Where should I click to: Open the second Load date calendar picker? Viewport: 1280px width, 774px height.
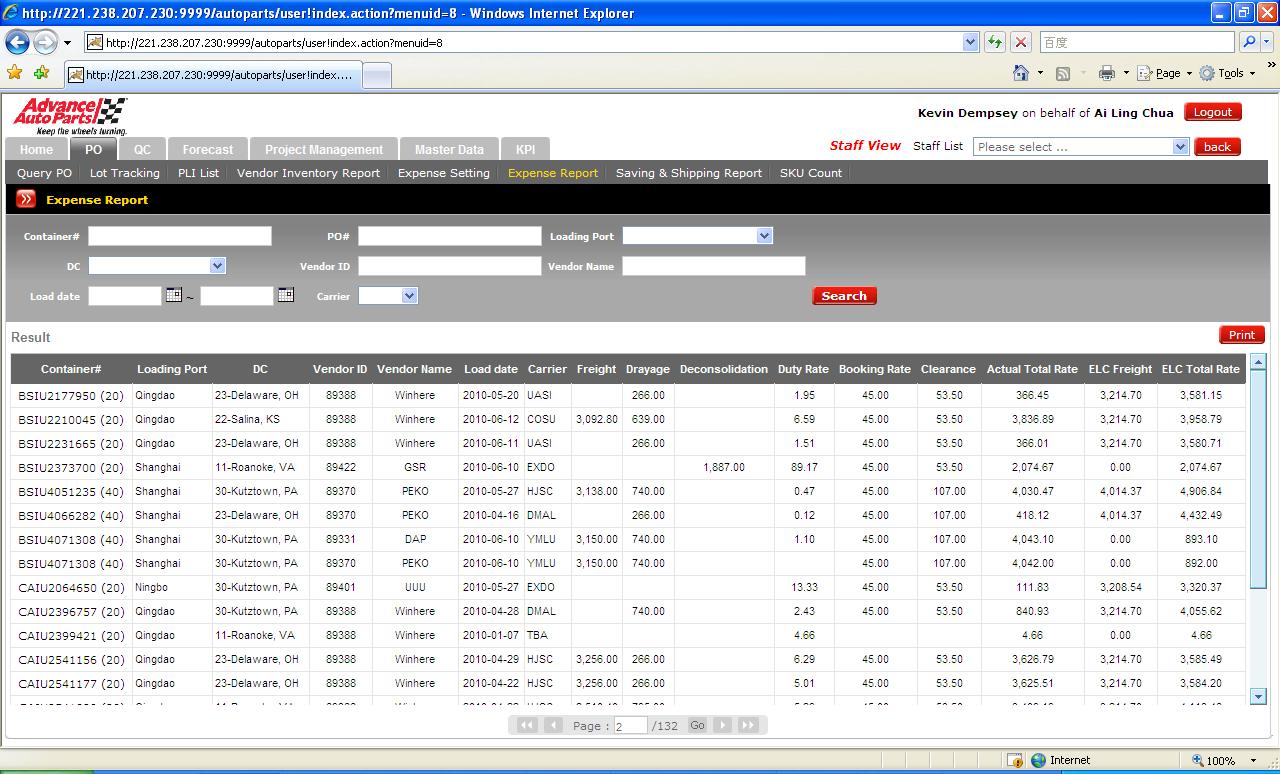[286, 295]
